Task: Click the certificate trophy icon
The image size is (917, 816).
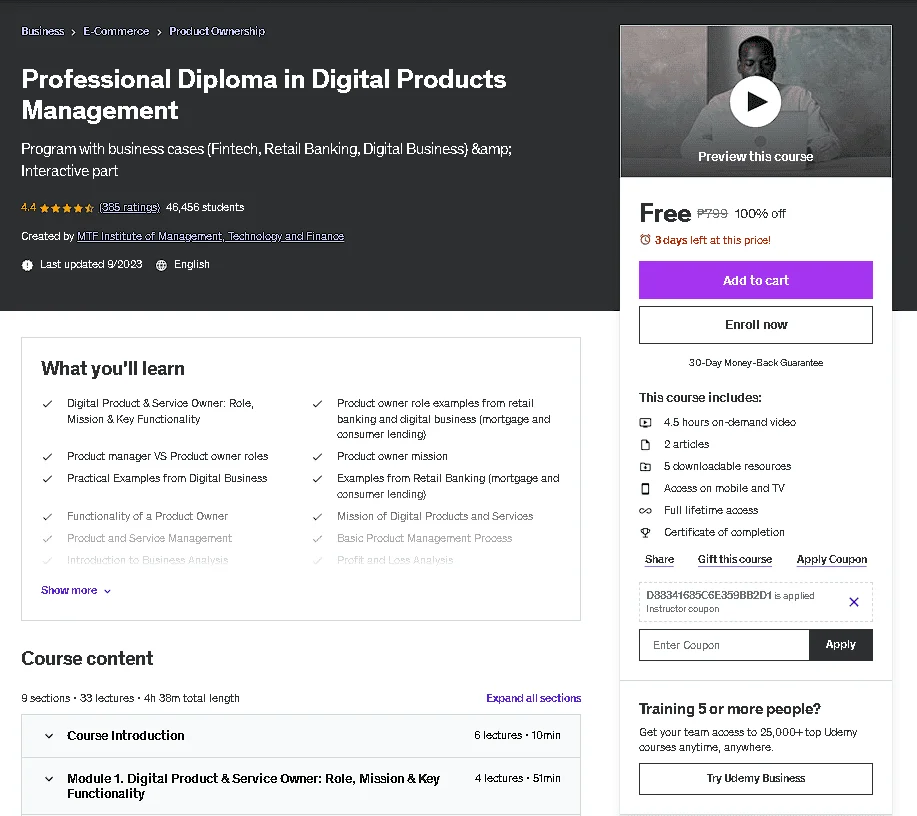Action: 645,532
